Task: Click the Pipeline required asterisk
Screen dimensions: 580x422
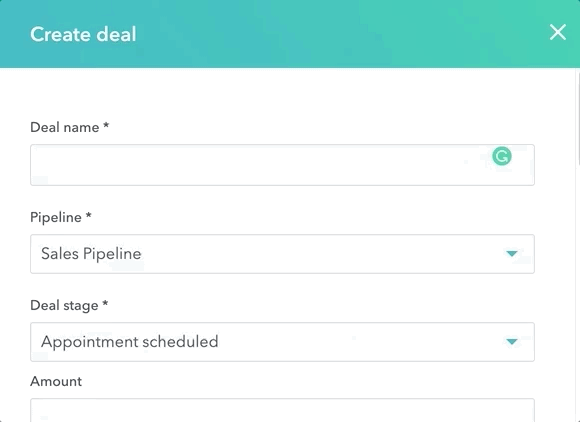Action: tap(88, 215)
